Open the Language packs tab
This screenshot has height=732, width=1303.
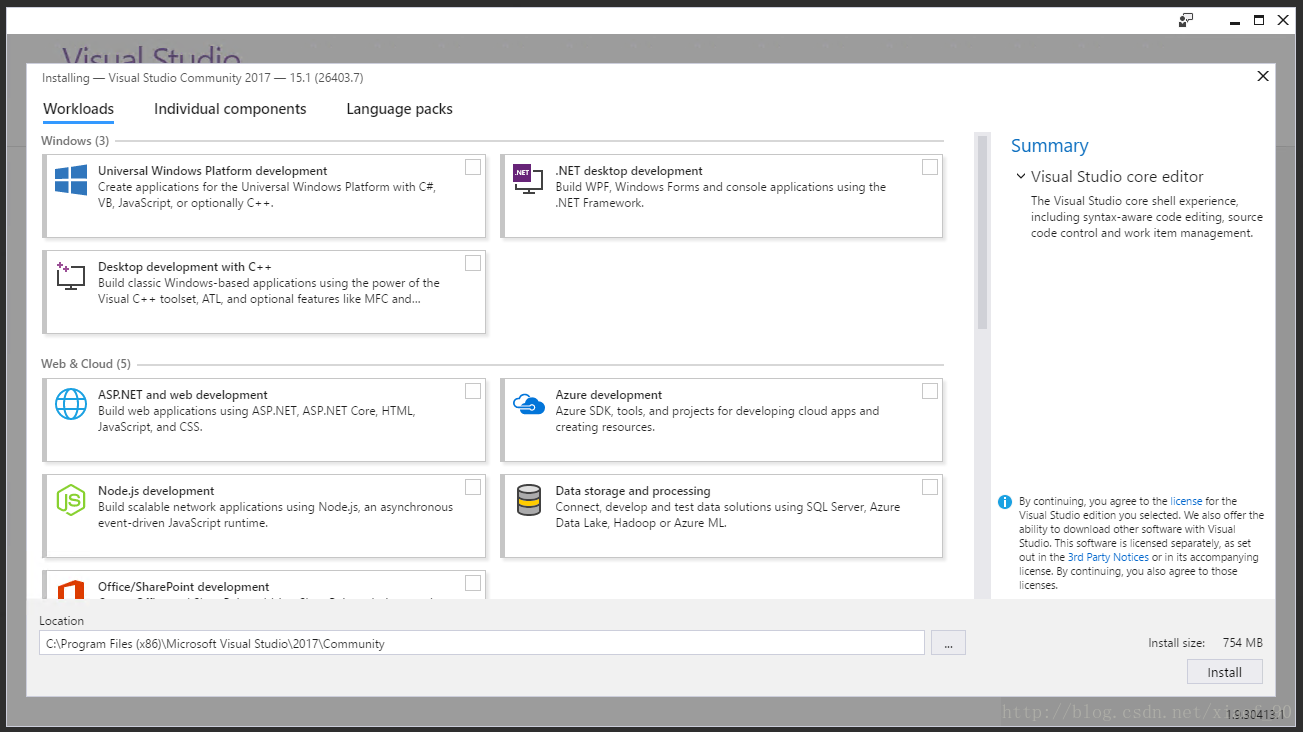[x=399, y=109]
